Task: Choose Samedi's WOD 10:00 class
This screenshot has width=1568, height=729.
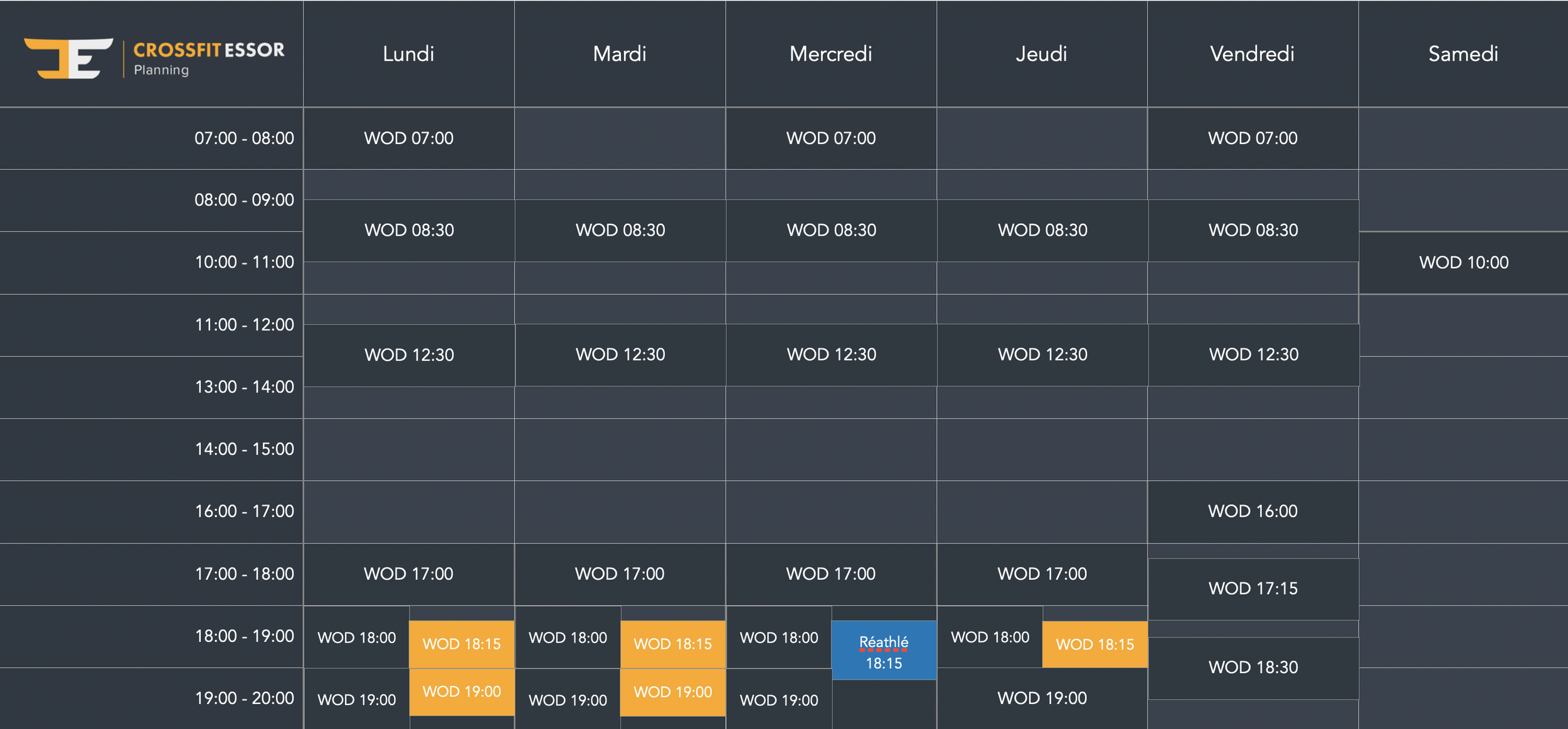Action: click(x=1463, y=263)
